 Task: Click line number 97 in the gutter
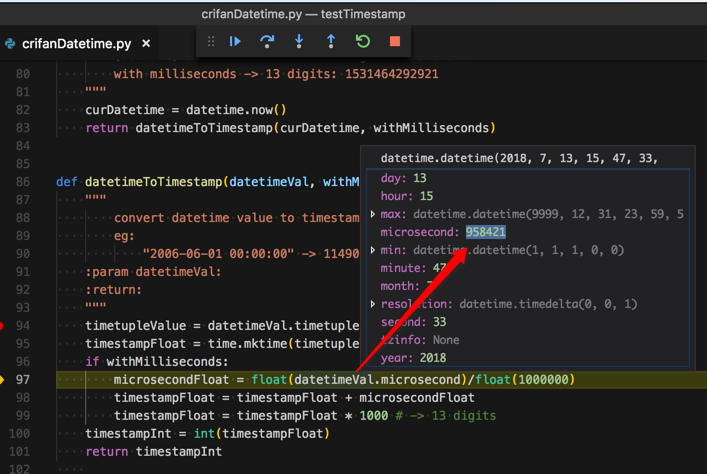[23, 380]
